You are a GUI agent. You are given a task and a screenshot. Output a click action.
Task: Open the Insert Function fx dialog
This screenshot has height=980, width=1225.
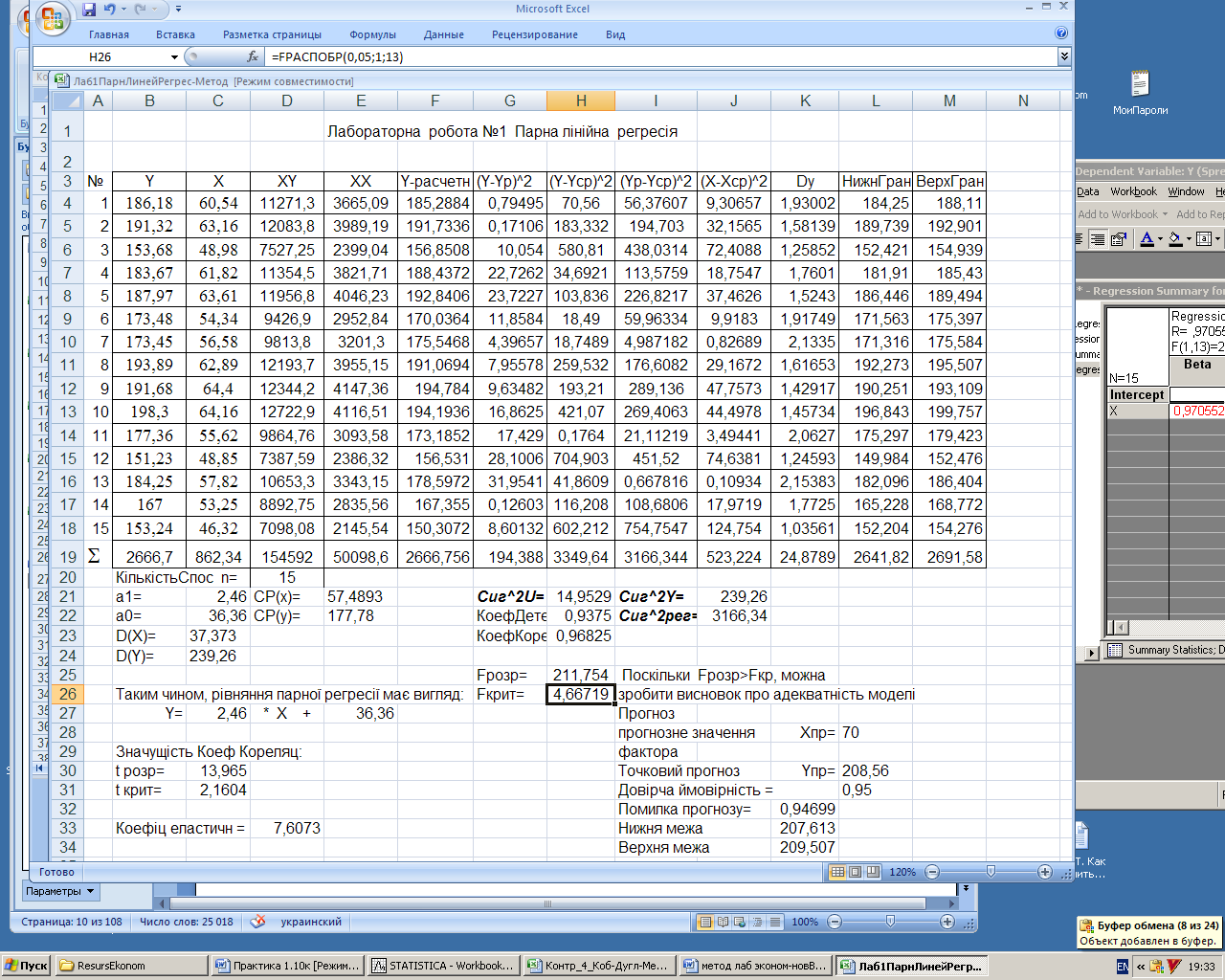tap(253, 57)
